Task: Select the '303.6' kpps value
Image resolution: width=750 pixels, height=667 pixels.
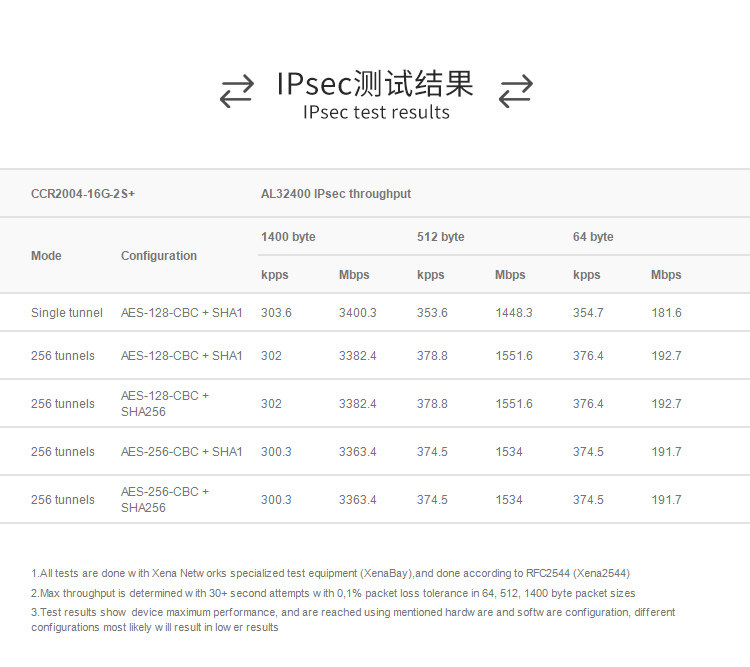Action: [276, 313]
